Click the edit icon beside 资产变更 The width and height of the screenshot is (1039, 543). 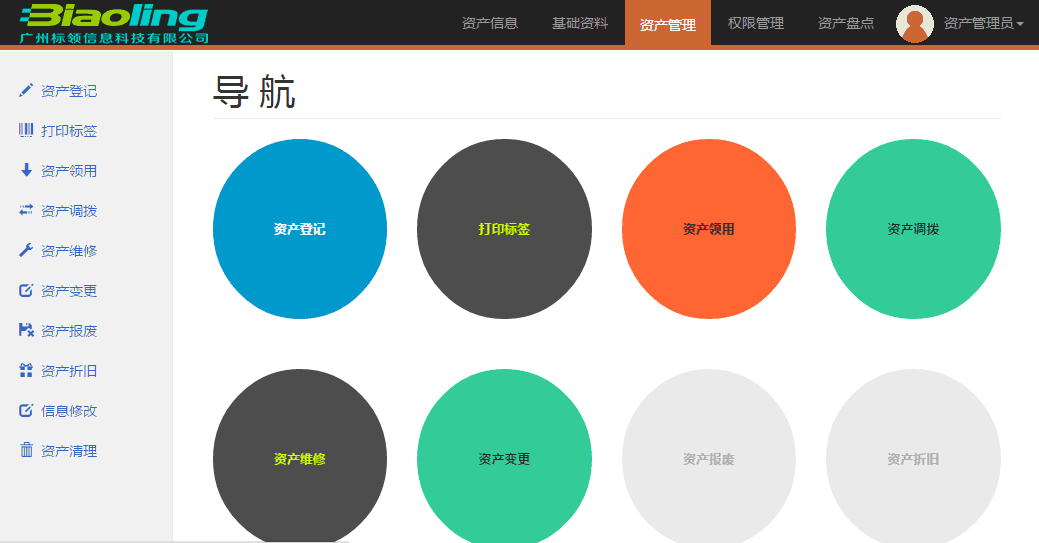click(26, 291)
